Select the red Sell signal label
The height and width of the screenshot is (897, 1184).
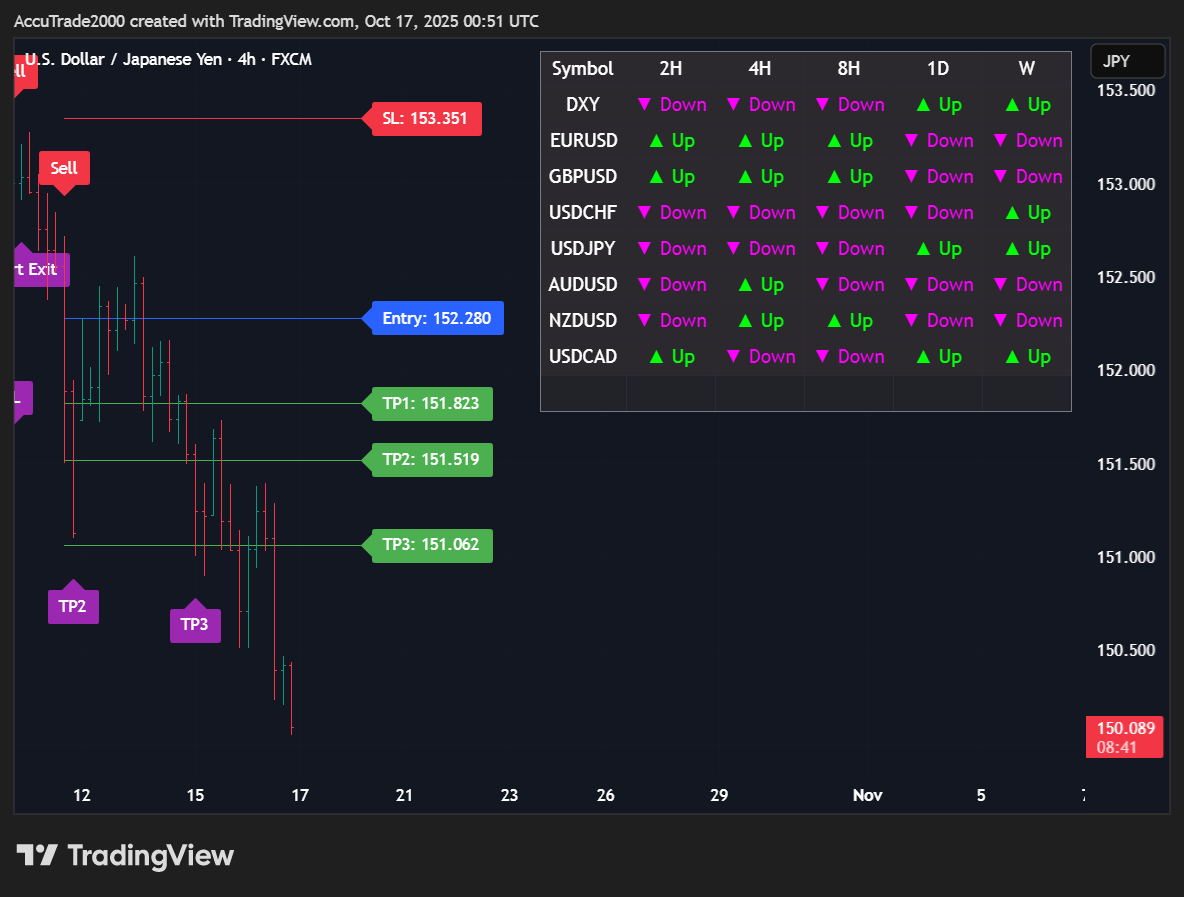(x=64, y=168)
